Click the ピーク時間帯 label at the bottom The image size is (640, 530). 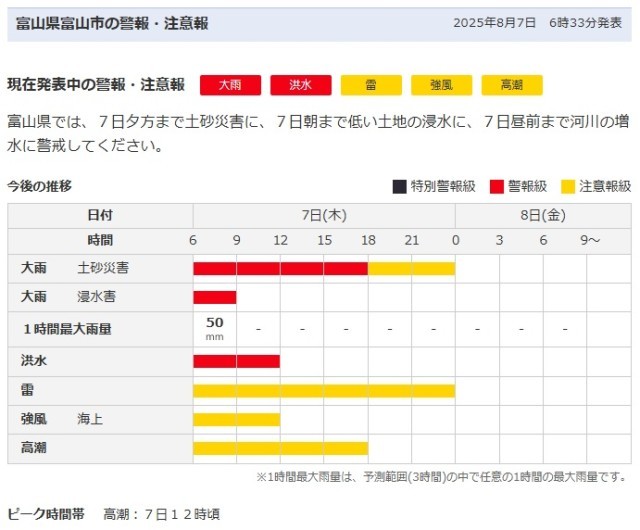point(46,514)
